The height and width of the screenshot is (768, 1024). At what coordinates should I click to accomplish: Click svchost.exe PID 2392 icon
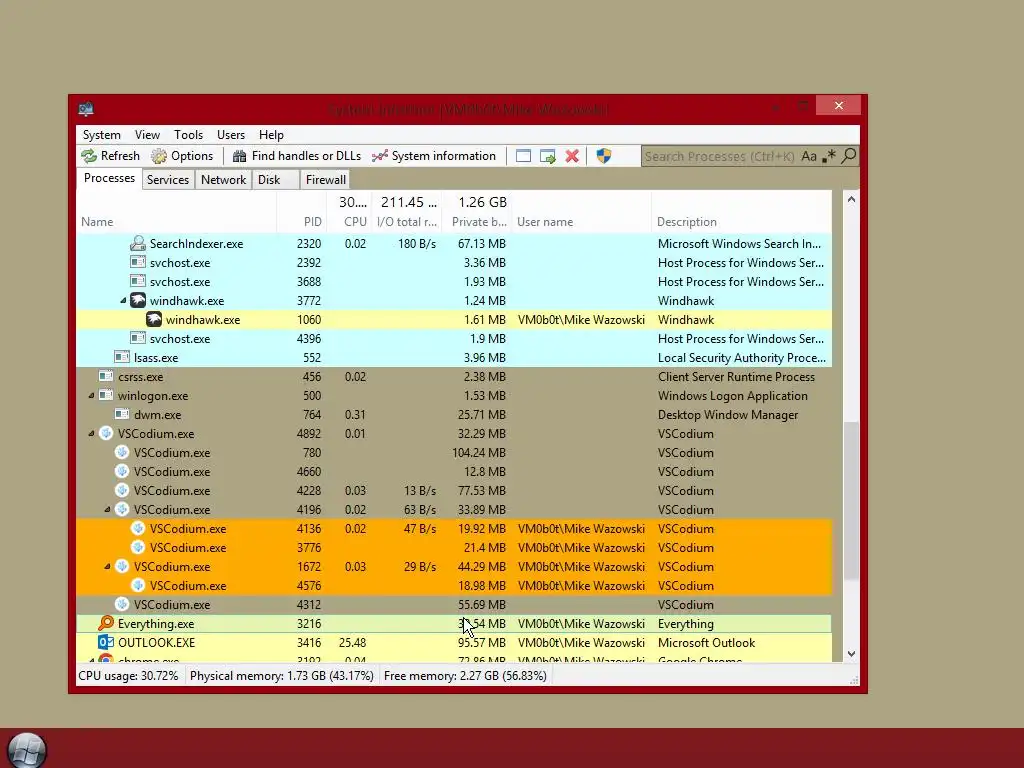pyautogui.click(x=138, y=263)
